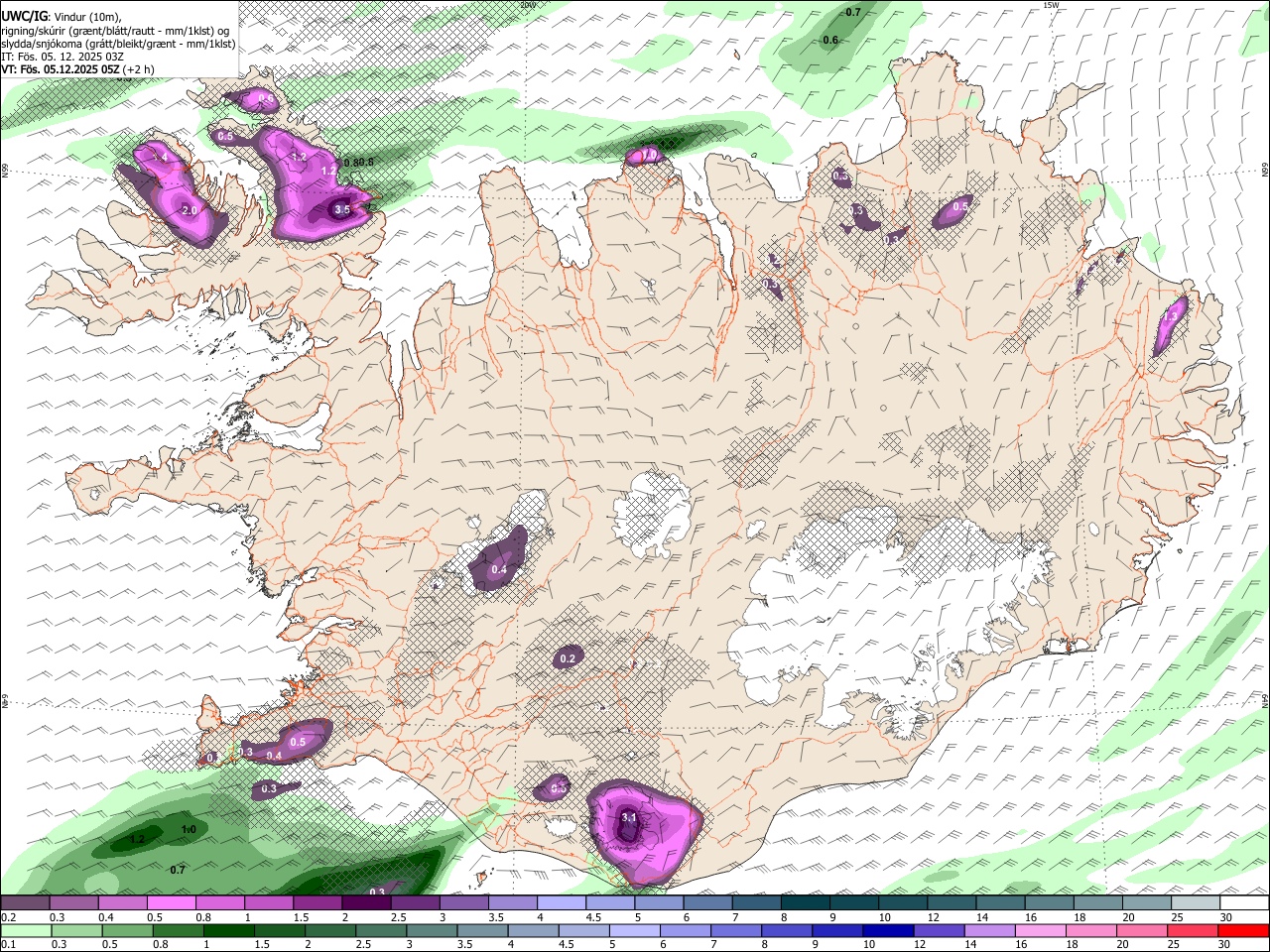Image resolution: width=1270 pixels, height=952 pixels.
Task: Pick the 0.5–0.8 rain legend swatch
Action: (x=127, y=930)
